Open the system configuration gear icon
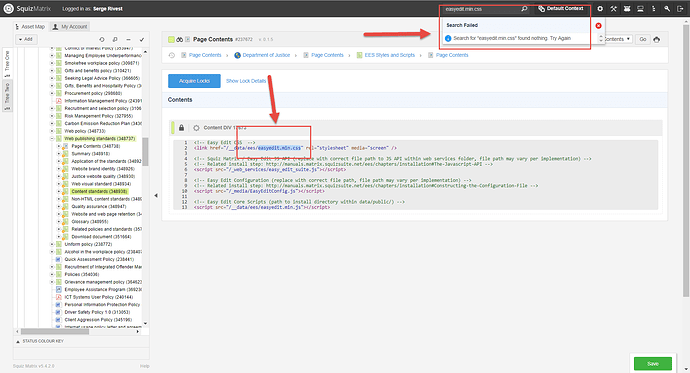This screenshot has width=690, height=373. [600, 9]
